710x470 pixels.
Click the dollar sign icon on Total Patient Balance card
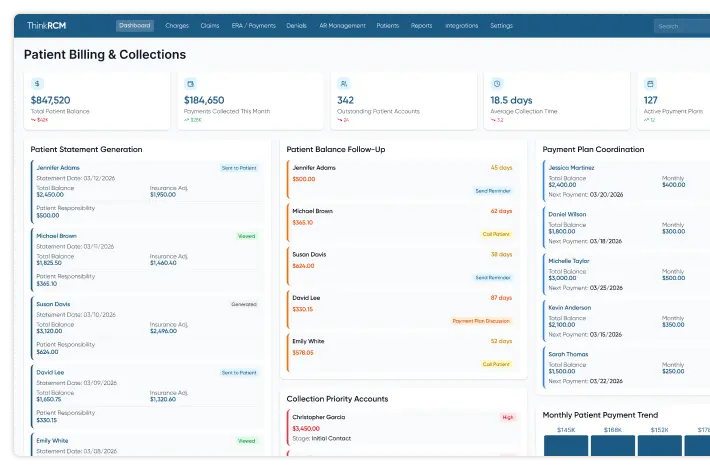[37, 83]
